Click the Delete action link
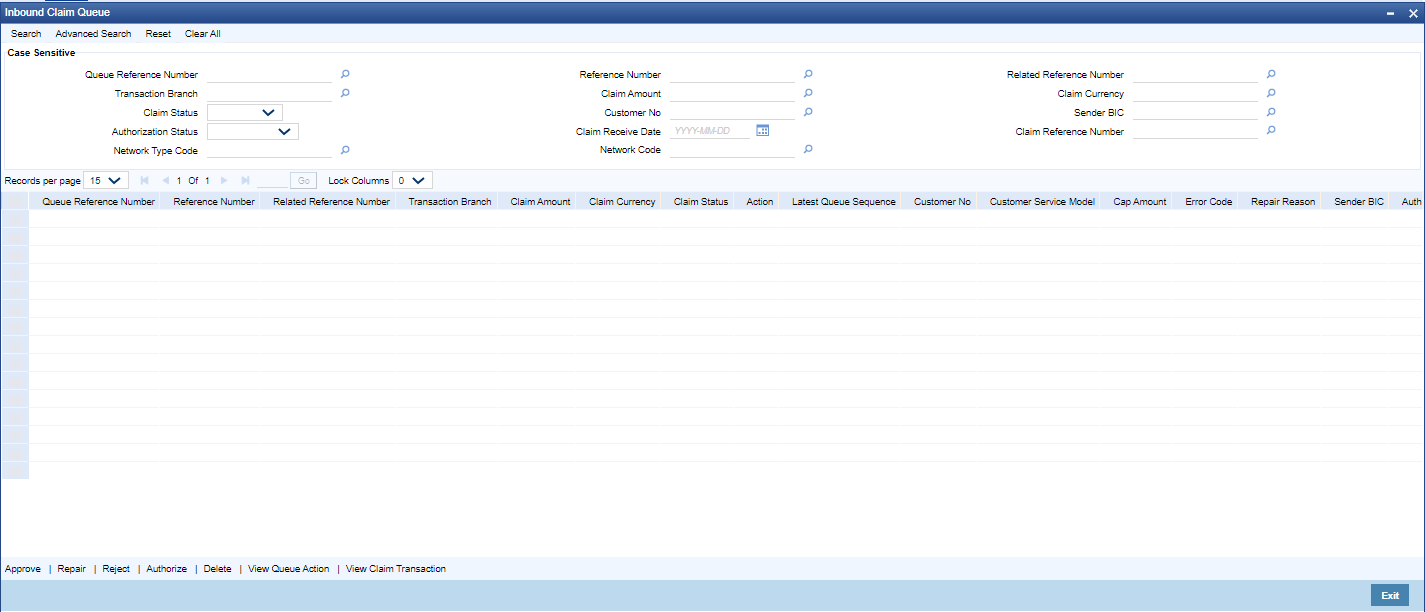 pyautogui.click(x=217, y=569)
